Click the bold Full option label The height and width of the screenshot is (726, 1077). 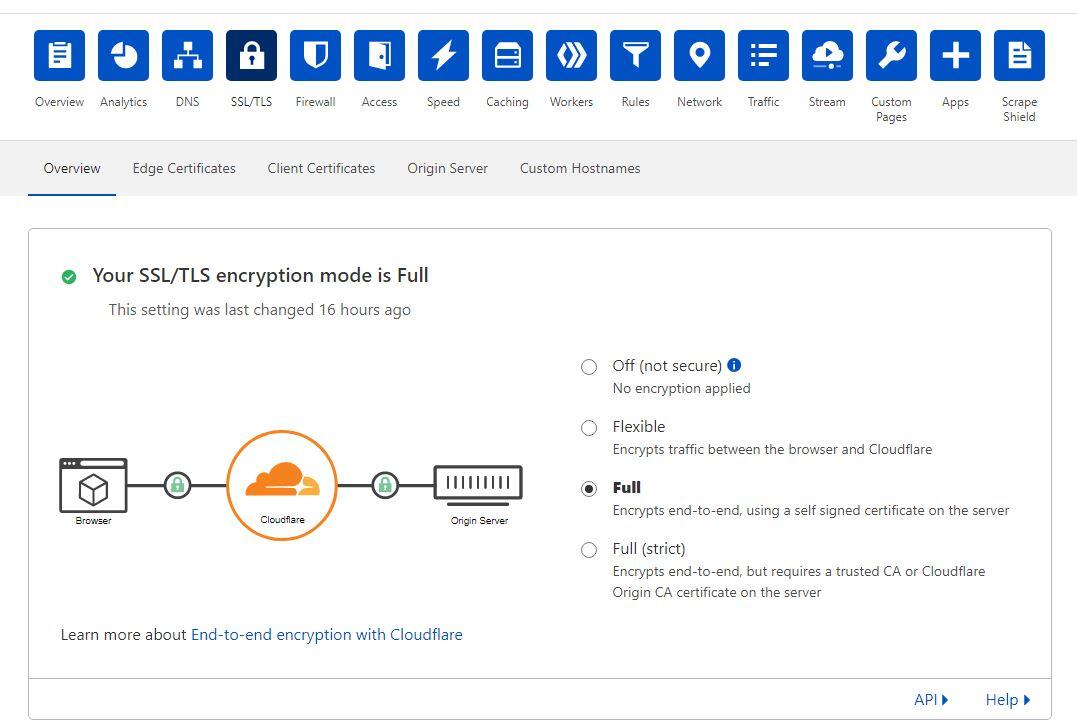[626, 488]
